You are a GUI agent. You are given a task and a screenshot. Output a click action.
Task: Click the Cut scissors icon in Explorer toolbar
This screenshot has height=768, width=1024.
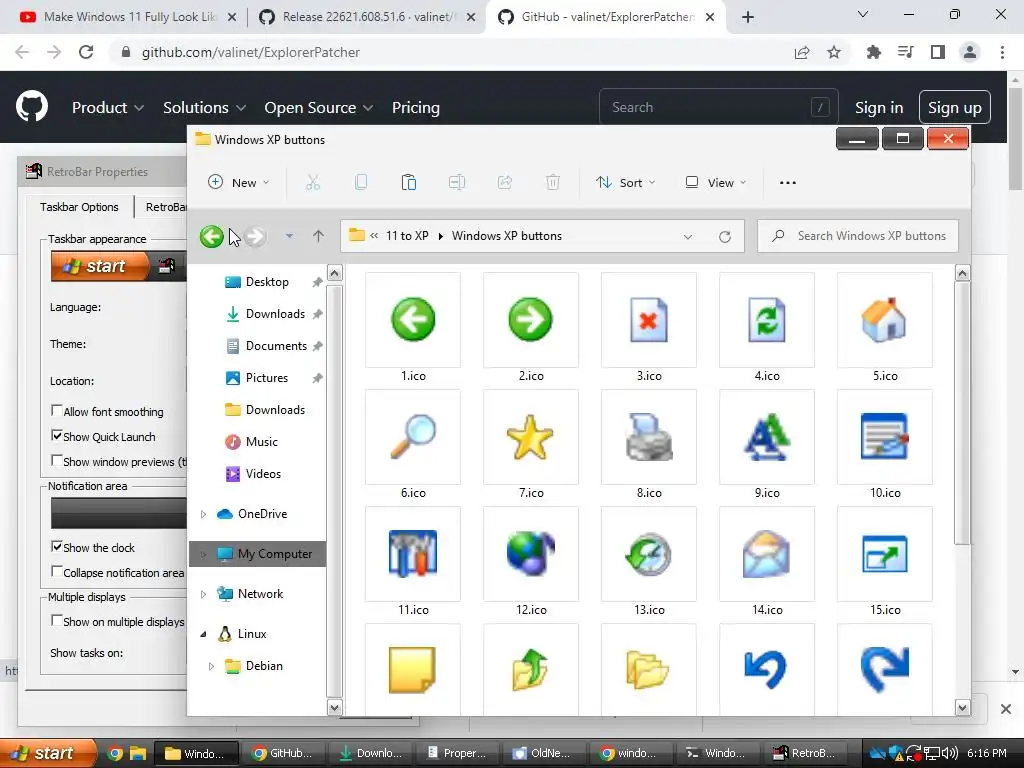click(313, 183)
